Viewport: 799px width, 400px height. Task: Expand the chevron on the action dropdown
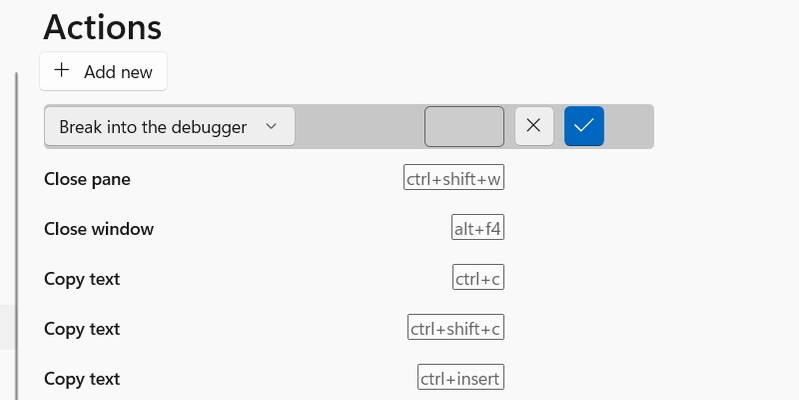[271, 127]
